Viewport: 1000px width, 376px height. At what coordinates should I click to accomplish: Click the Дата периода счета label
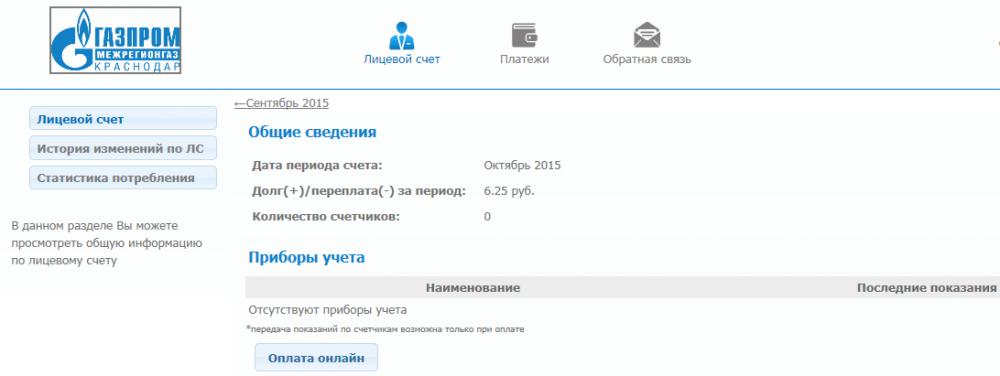coord(317,166)
